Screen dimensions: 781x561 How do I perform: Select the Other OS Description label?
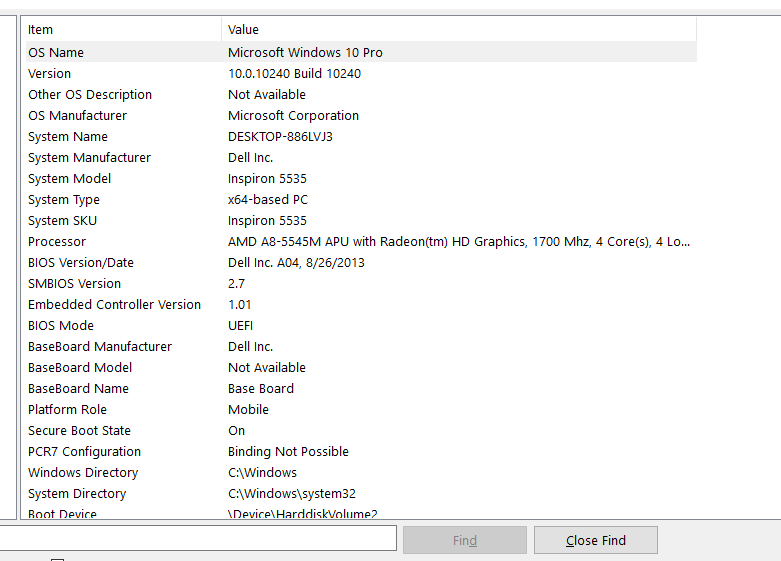[90, 94]
